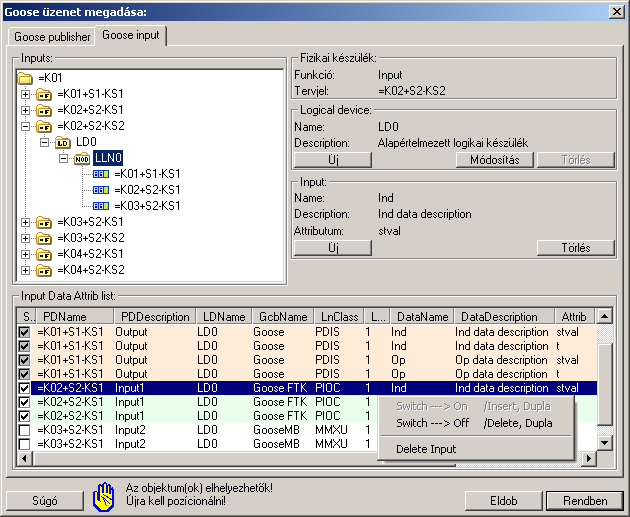
Task: Click the top-level =K03+S2-KS1 device folder icon
Action: 44,222
